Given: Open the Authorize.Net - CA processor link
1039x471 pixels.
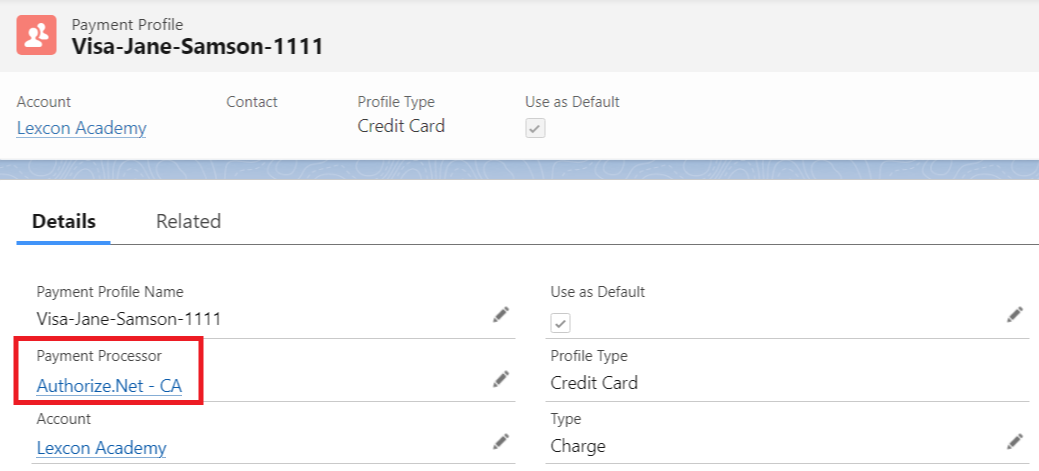Looking at the screenshot, I should [109, 385].
